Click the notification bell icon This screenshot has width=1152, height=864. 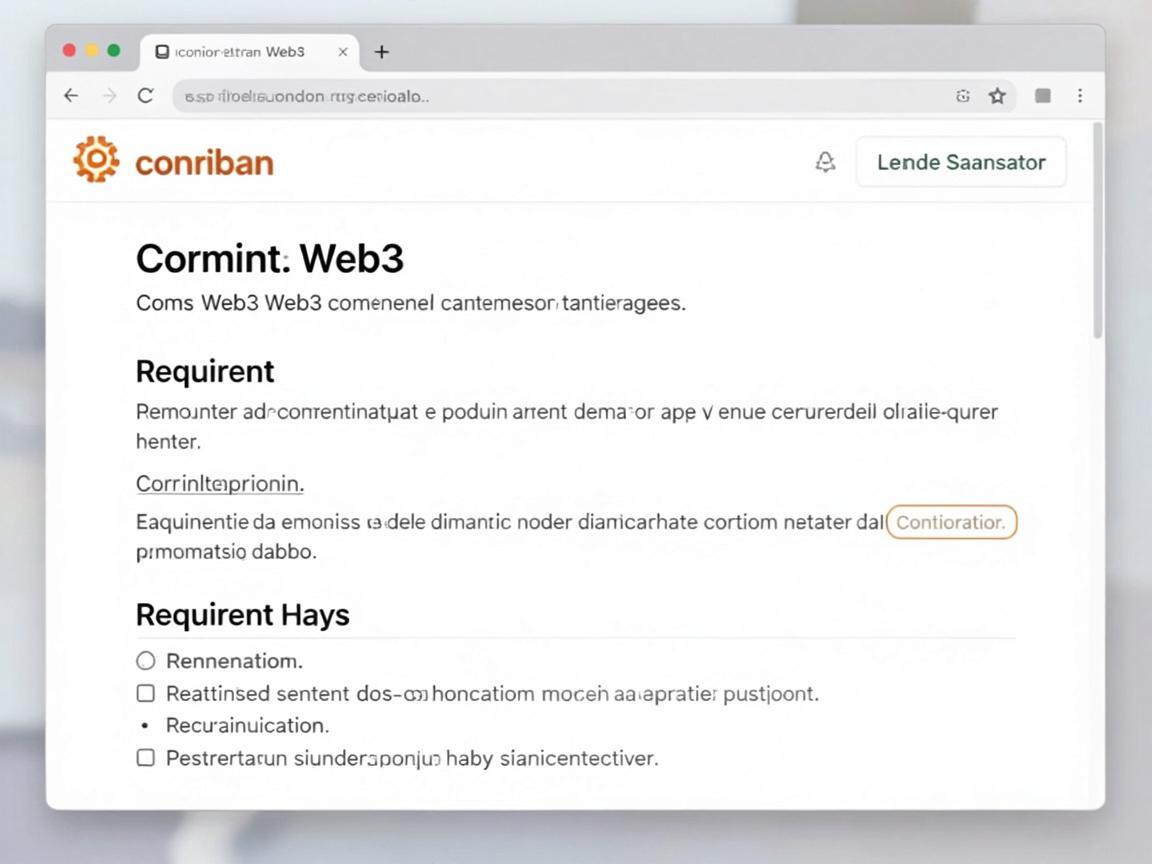click(825, 162)
